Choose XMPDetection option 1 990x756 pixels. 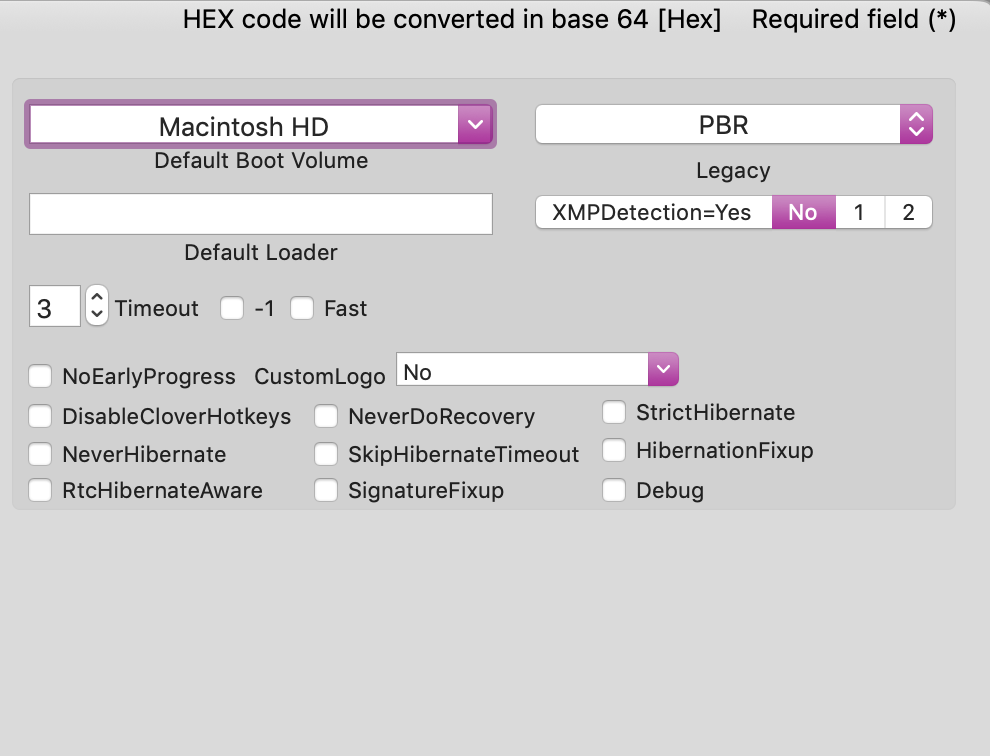859,212
